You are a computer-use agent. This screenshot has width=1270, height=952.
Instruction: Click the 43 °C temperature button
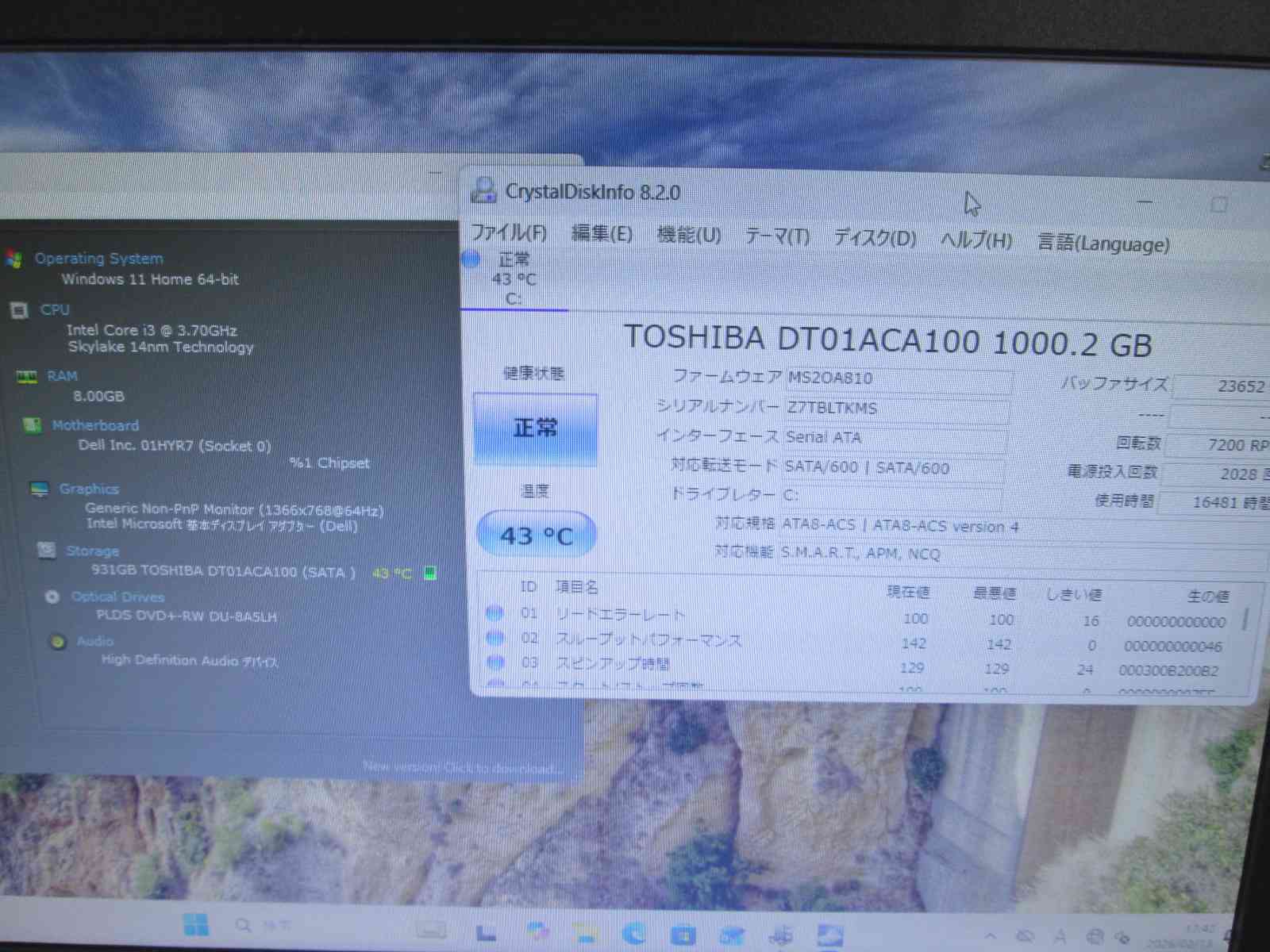click(536, 535)
